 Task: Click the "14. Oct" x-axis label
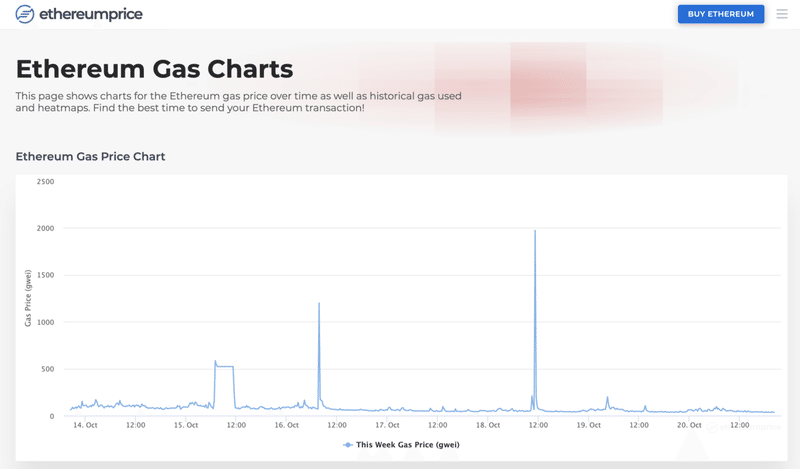pyautogui.click(x=85, y=425)
